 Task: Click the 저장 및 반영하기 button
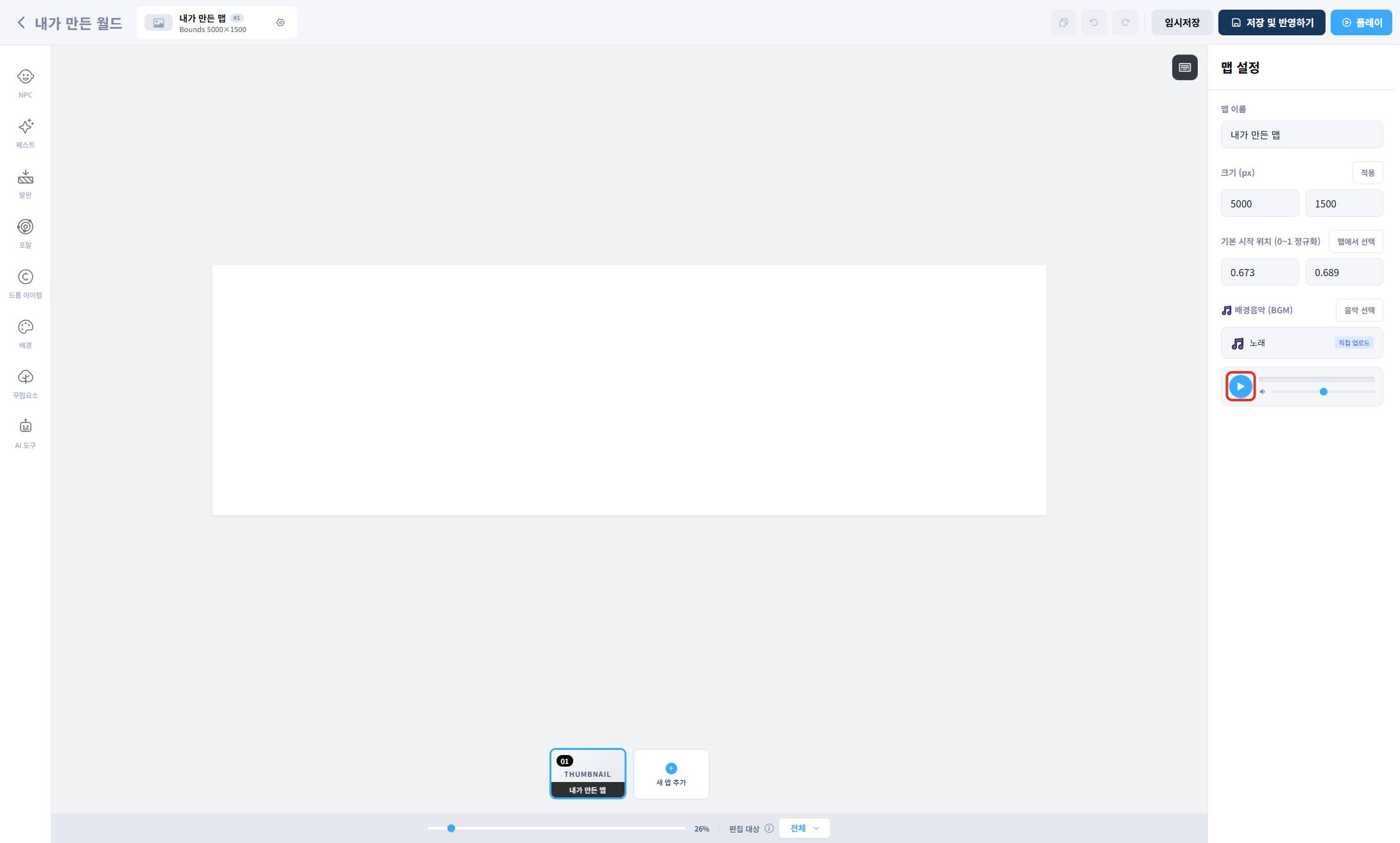point(1271,22)
